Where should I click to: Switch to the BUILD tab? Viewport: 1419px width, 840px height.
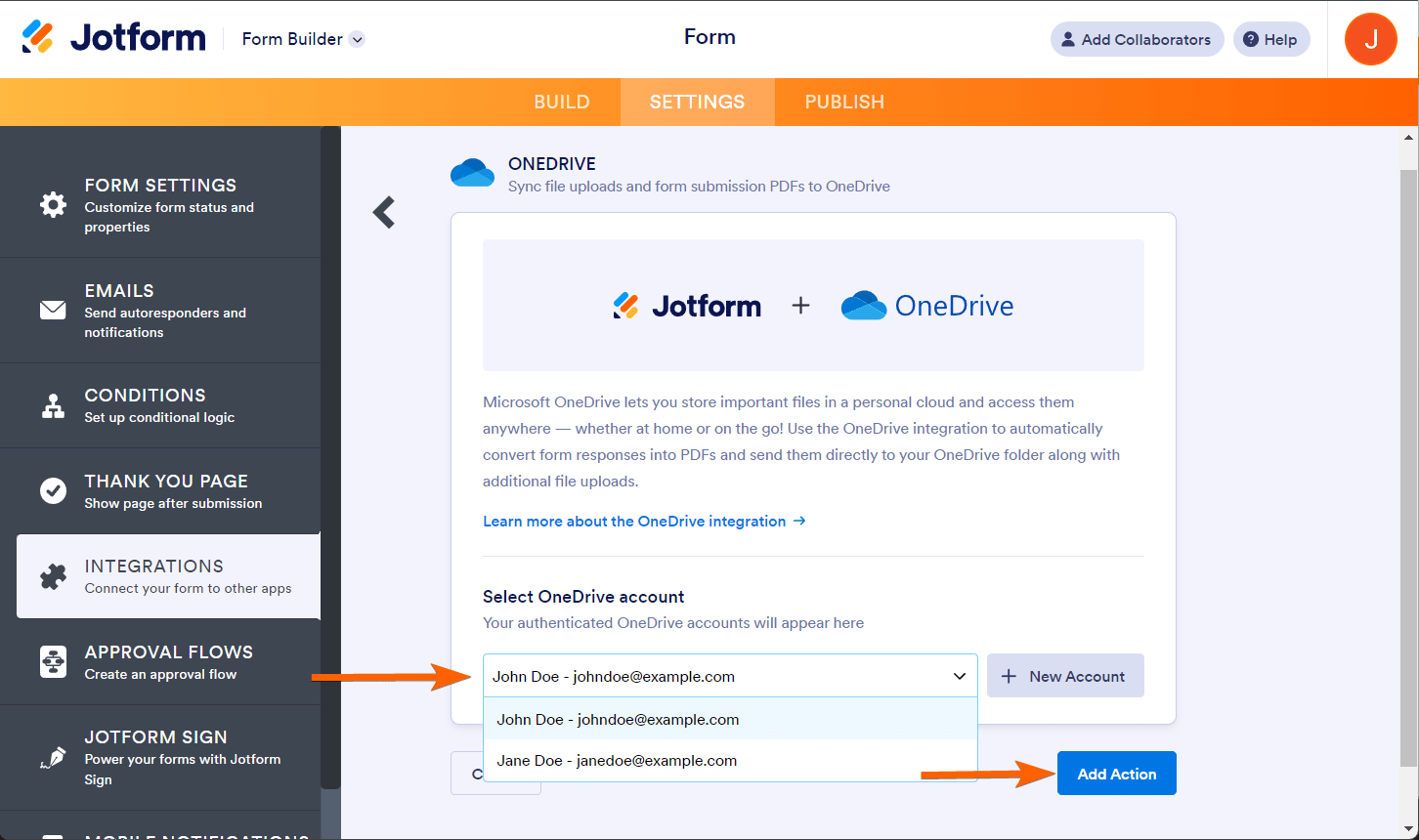[x=562, y=102]
